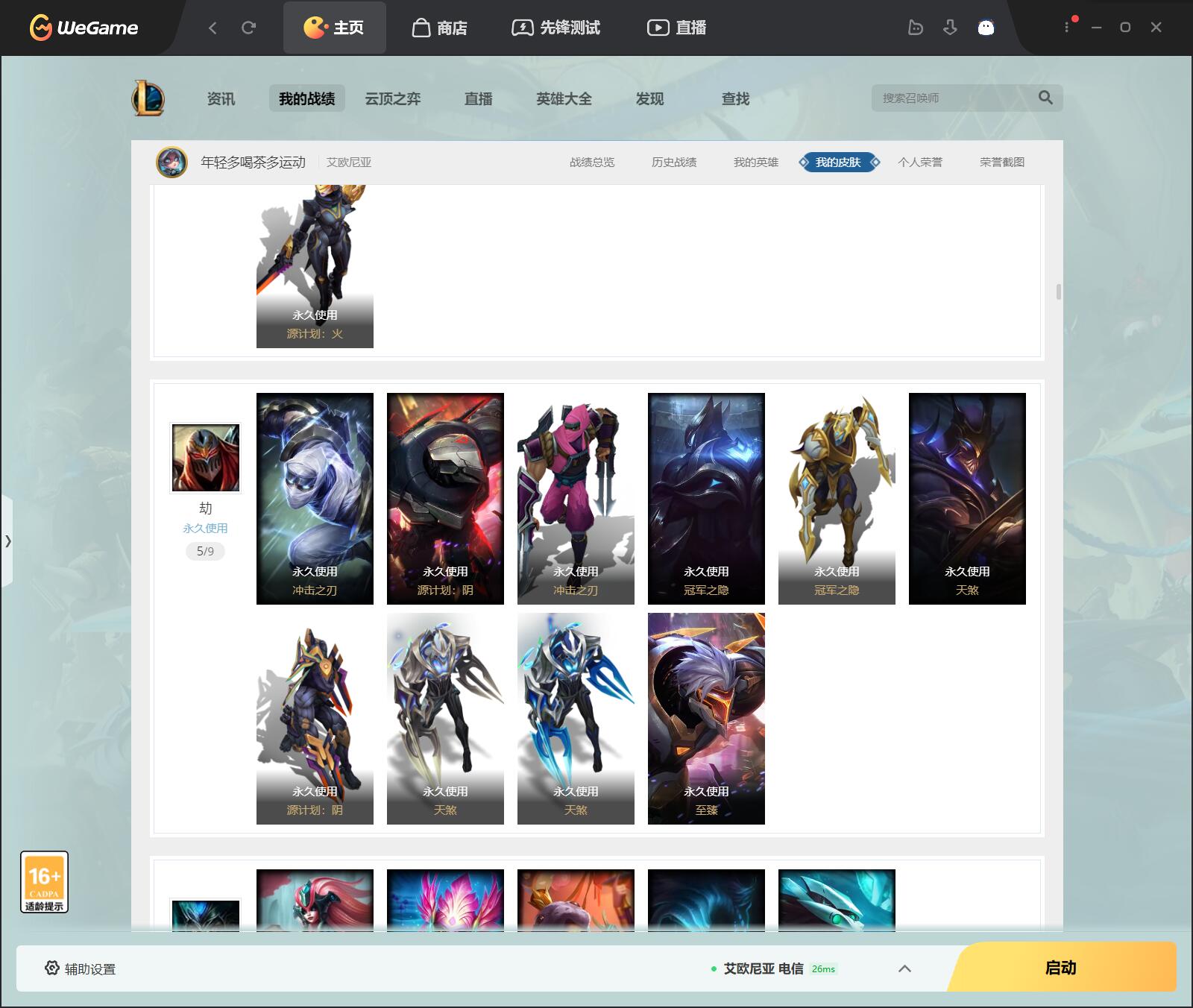Click the 辅助设置 gear icon

click(x=52, y=968)
